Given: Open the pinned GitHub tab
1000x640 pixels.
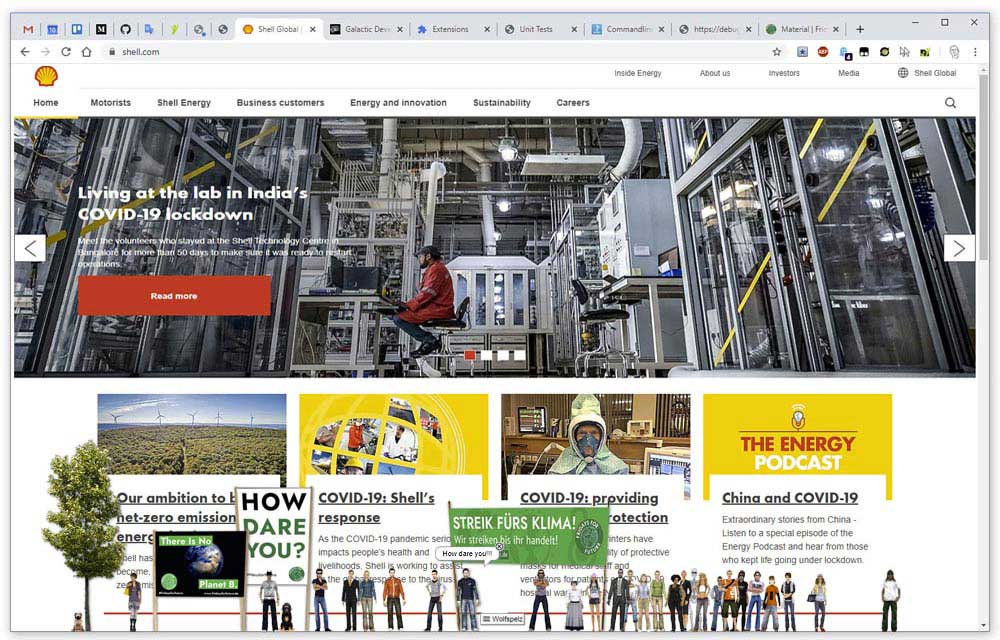Looking at the screenshot, I should 125,29.
